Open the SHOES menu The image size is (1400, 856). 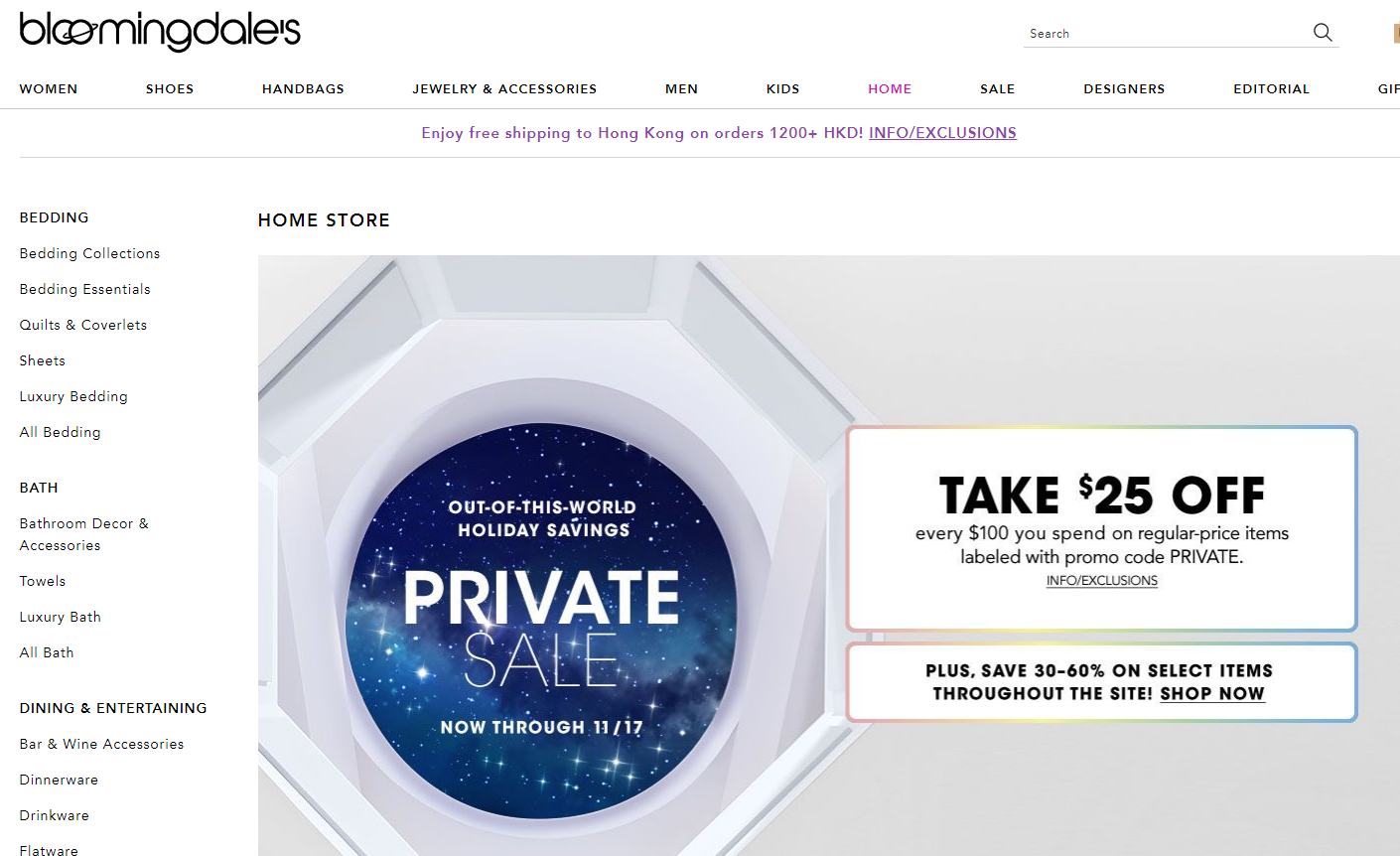pos(170,89)
